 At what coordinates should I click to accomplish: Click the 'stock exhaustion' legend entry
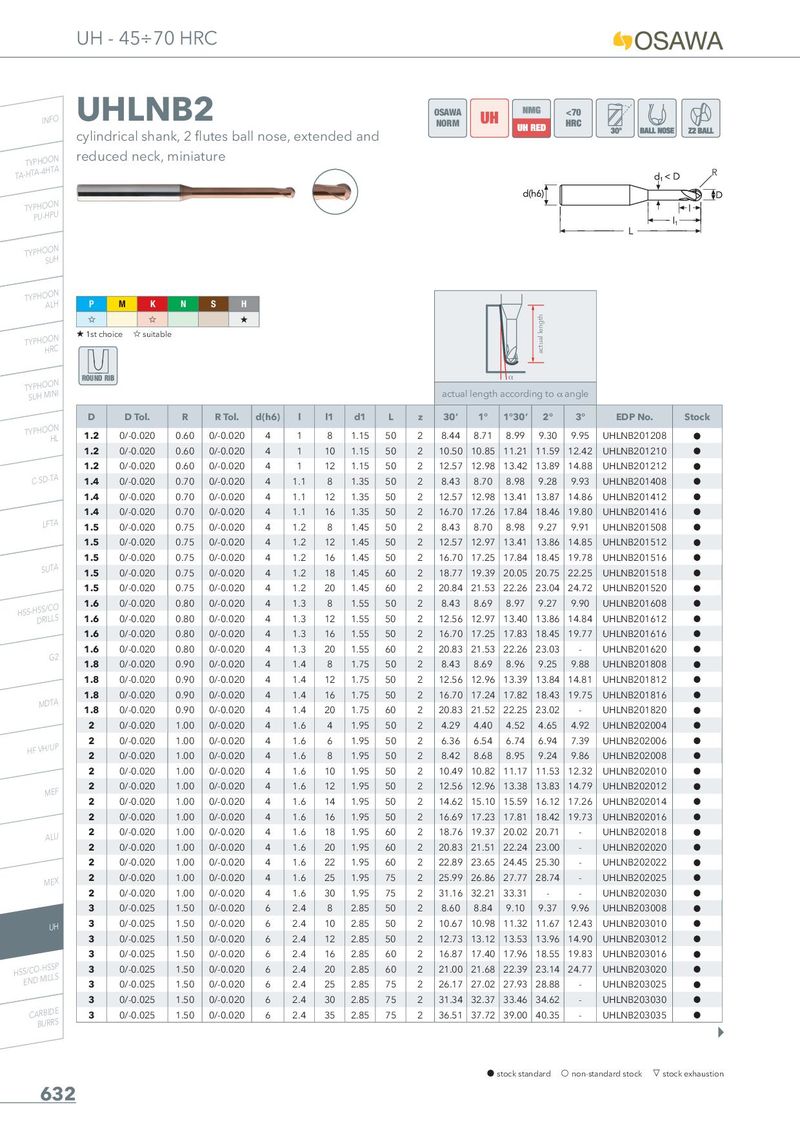click(x=688, y=1074)
